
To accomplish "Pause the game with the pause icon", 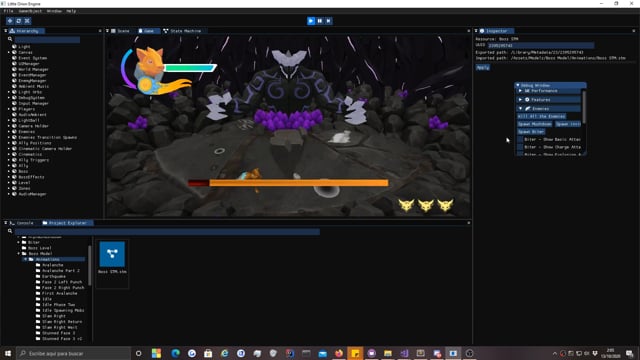I will tap(320, 21).
